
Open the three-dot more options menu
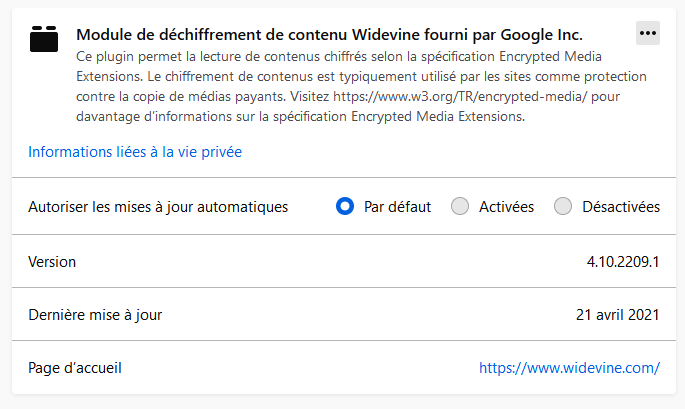coord(648,33)
